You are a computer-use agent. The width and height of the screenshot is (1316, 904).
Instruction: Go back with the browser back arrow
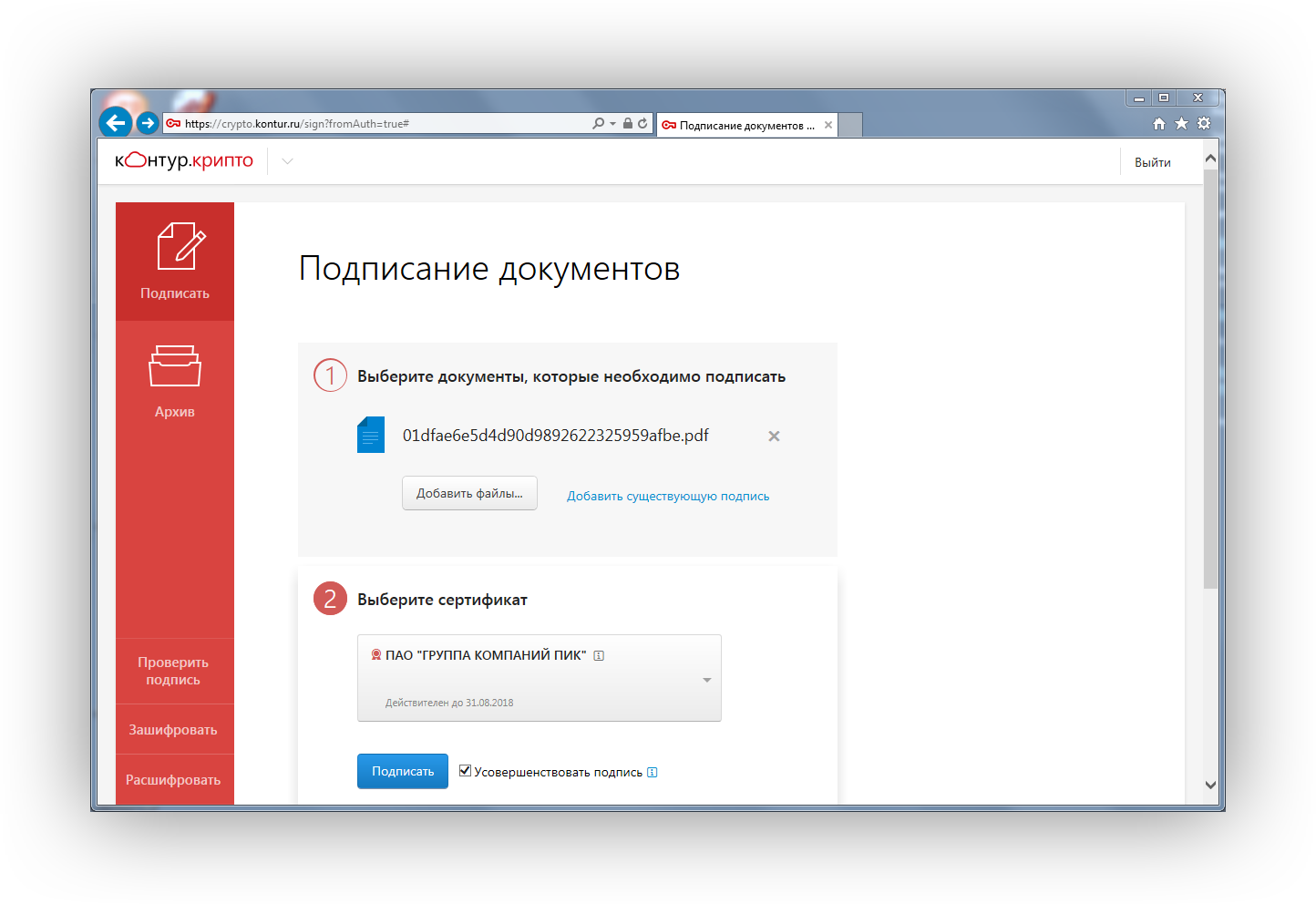116,122
